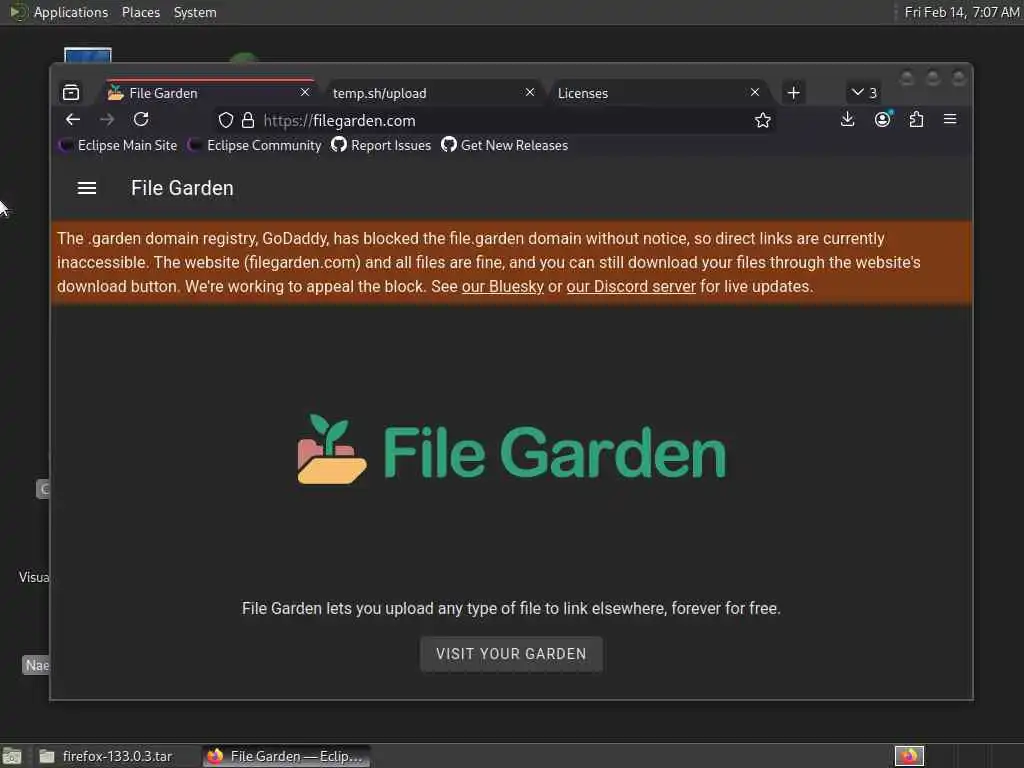The height and width of the screenshot is (768, 1024).
Task: Open the Firefox account icon
Action: coord(883,120)
